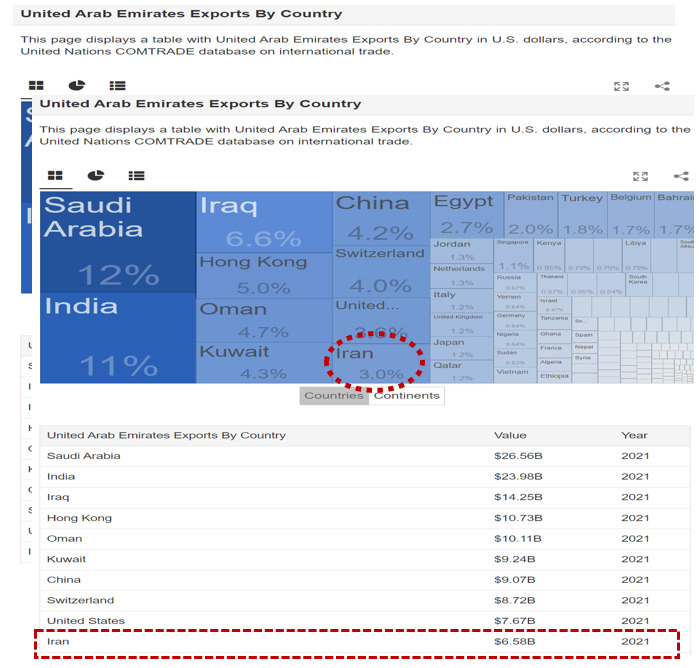Image resolution: width=699 pixels, height=668 pixels.
Task: Click list view icon in back page
Action: click(x=118, y=86)
